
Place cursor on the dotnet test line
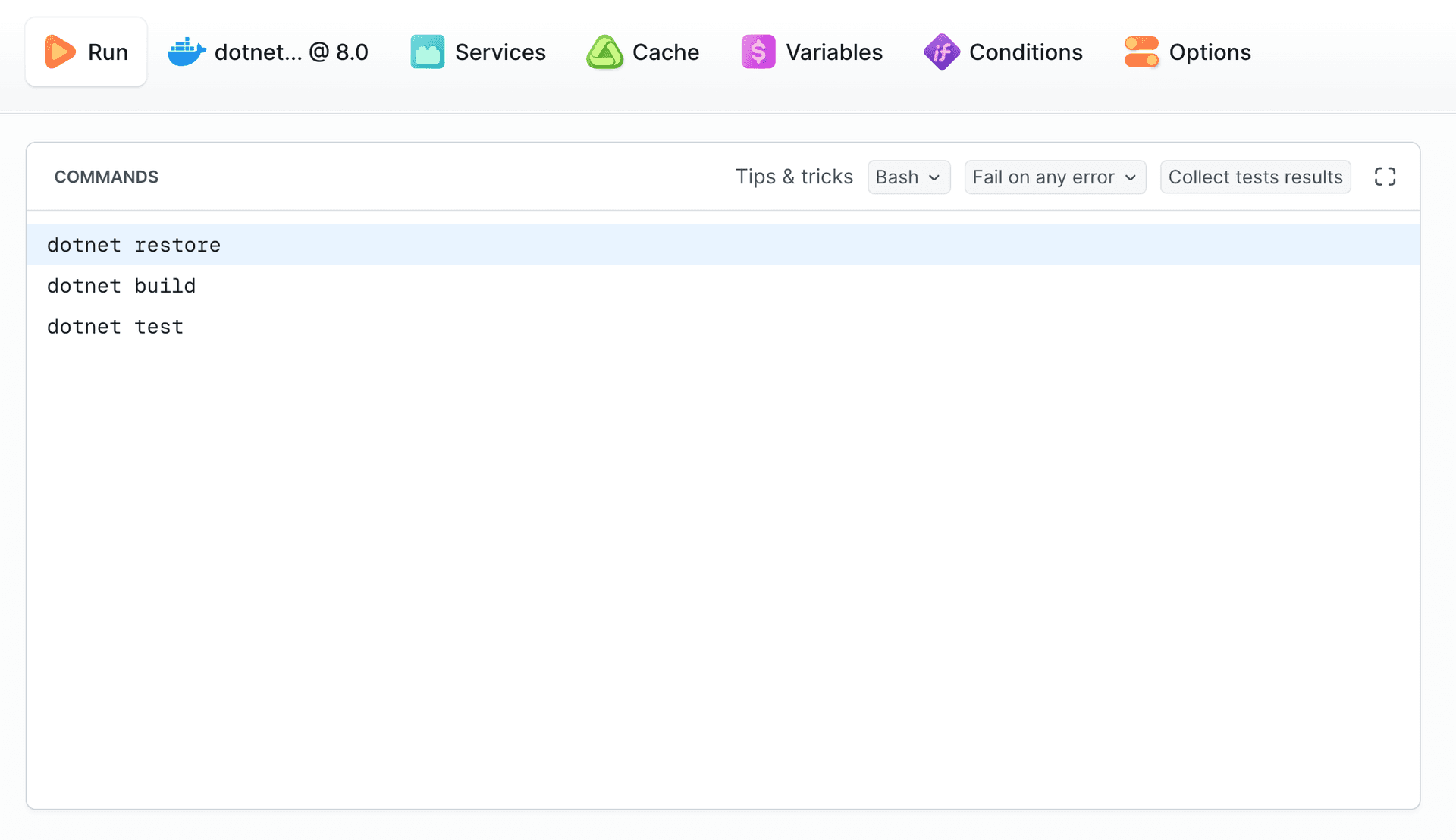[115, 326]
